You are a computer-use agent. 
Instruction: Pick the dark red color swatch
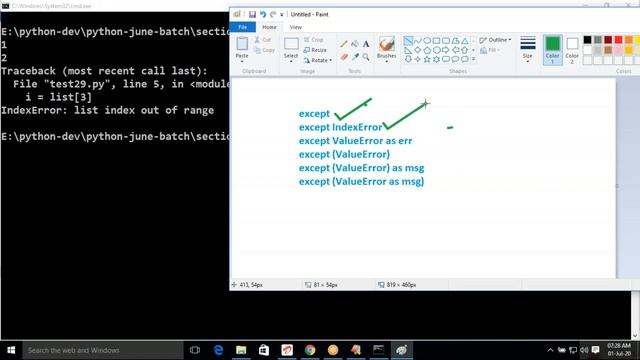608,40
